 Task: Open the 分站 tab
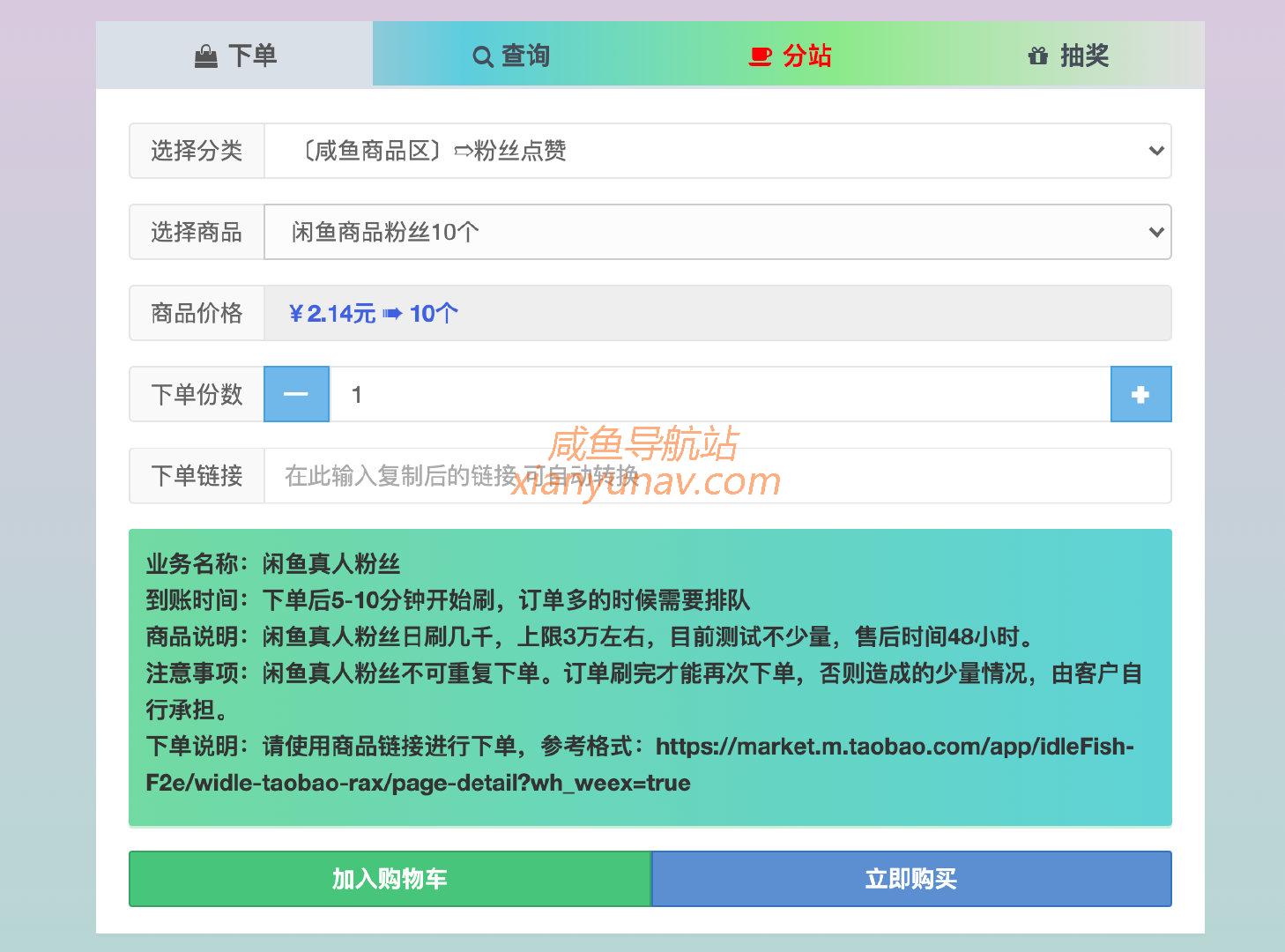(x=789, y=55)
